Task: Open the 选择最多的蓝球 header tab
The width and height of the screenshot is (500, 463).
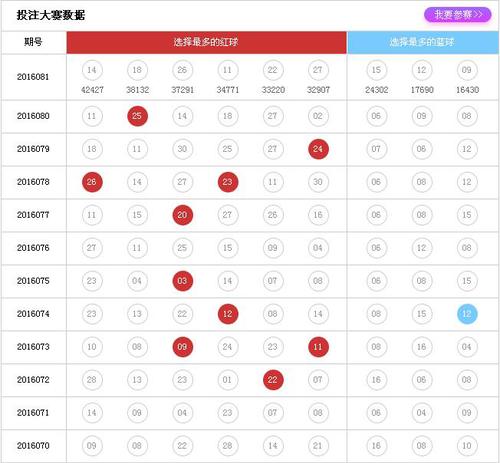Action: click(423, 42)
